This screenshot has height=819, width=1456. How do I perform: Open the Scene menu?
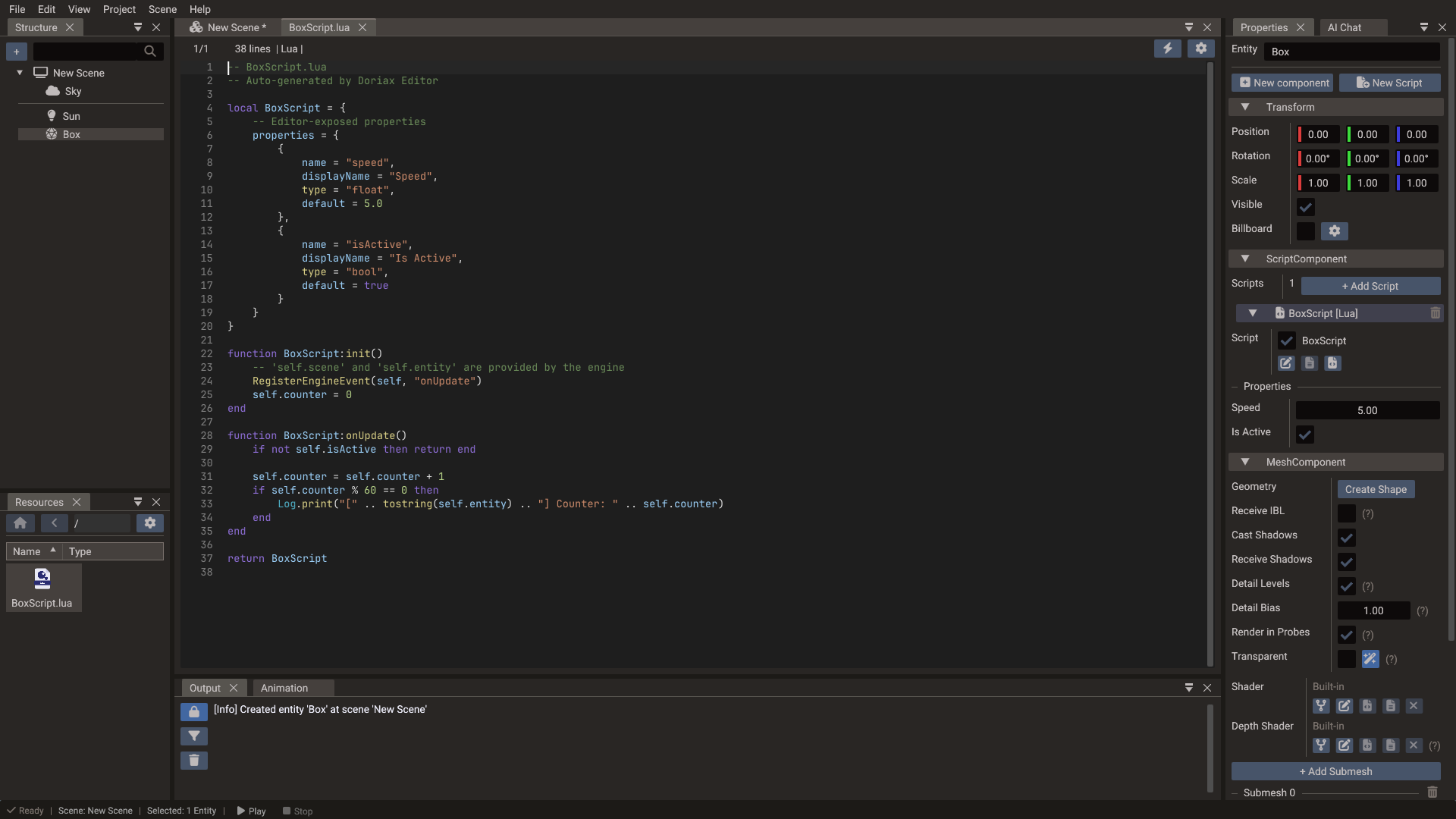coord(162,9)
